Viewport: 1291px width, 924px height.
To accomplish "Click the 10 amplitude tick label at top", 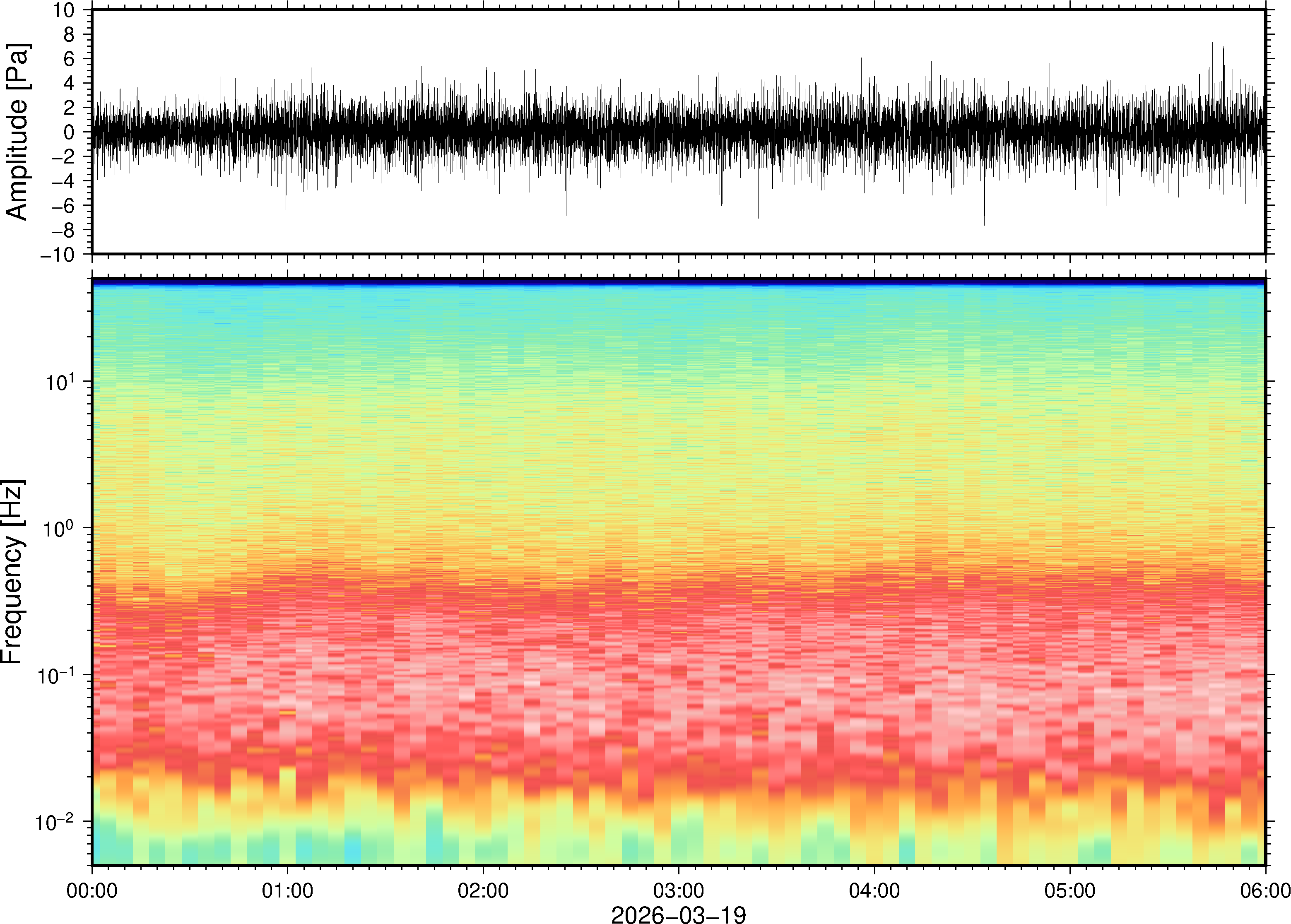I will coord(64,10).
